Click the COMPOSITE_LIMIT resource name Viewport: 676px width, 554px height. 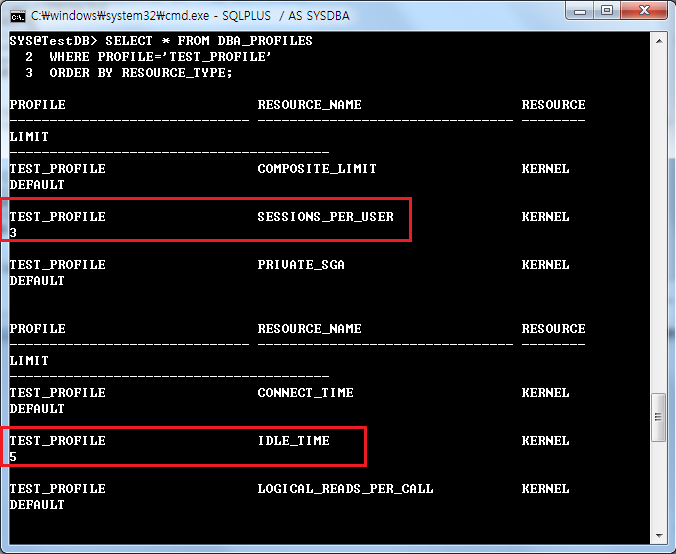pyautogui.click(x=317, y=168)
